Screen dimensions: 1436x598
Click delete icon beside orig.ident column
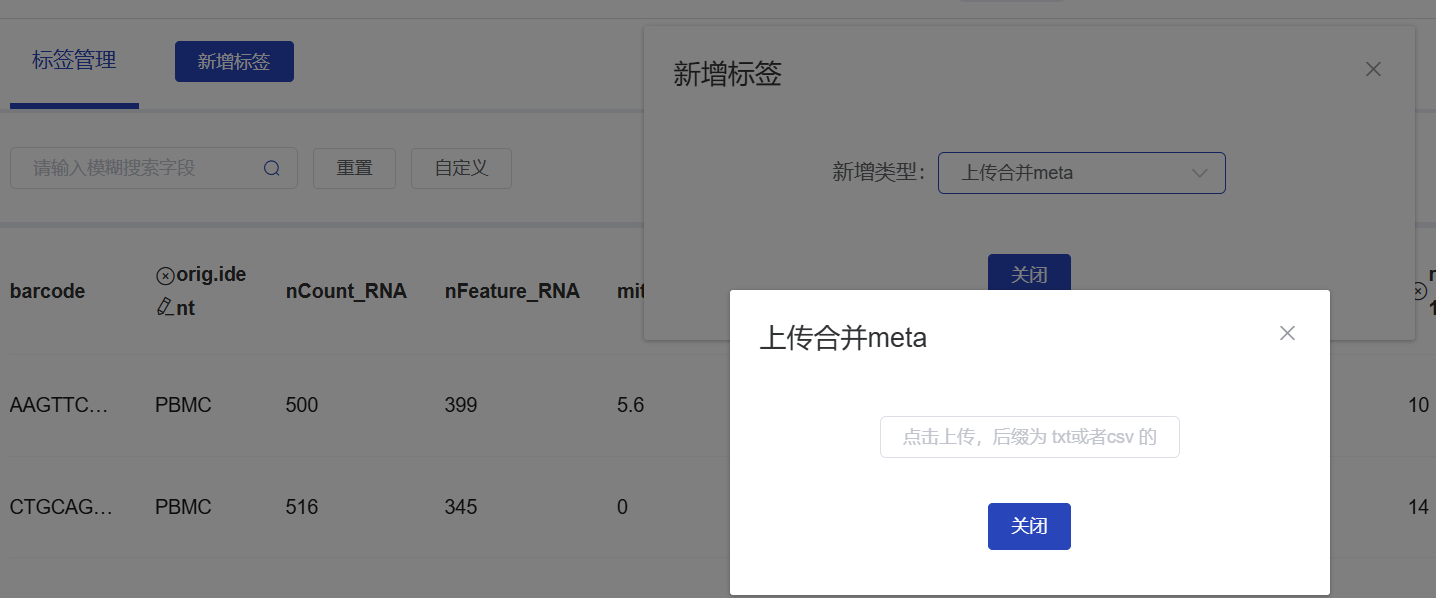pyautogui.click(x=165, y=275)
